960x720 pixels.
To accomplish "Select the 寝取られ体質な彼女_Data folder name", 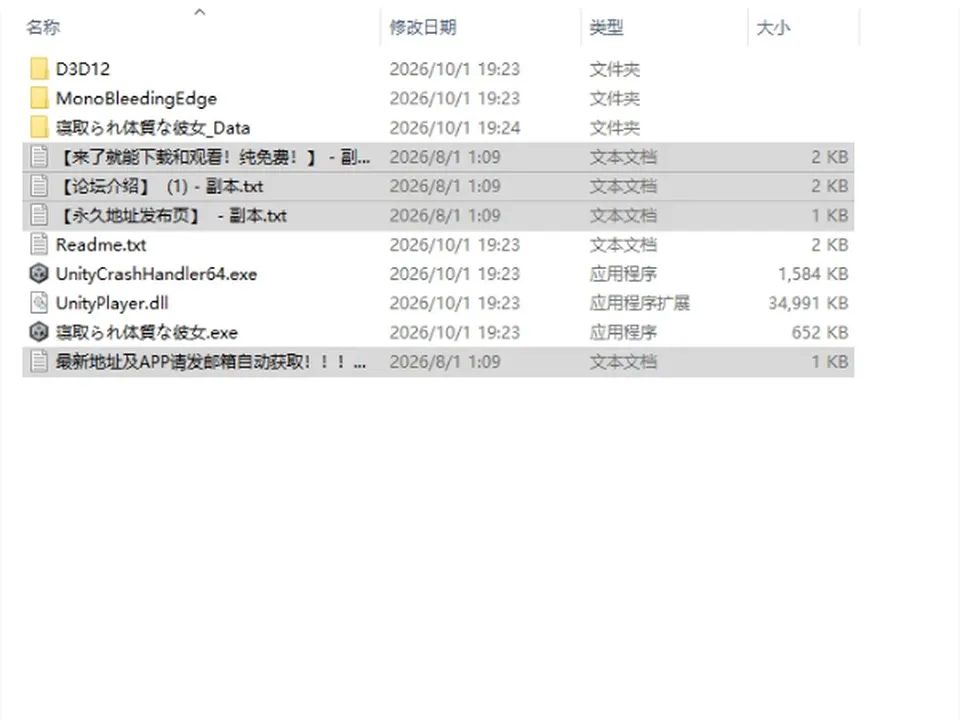I will pyautogui.click(x=153, y=127).
